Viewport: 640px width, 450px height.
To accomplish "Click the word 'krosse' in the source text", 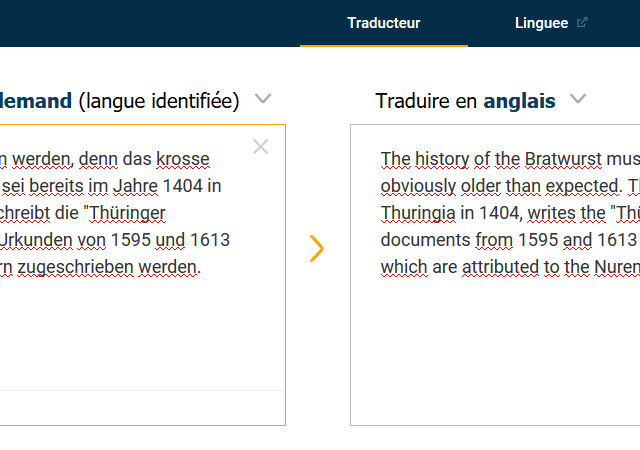I will [183, 159].
